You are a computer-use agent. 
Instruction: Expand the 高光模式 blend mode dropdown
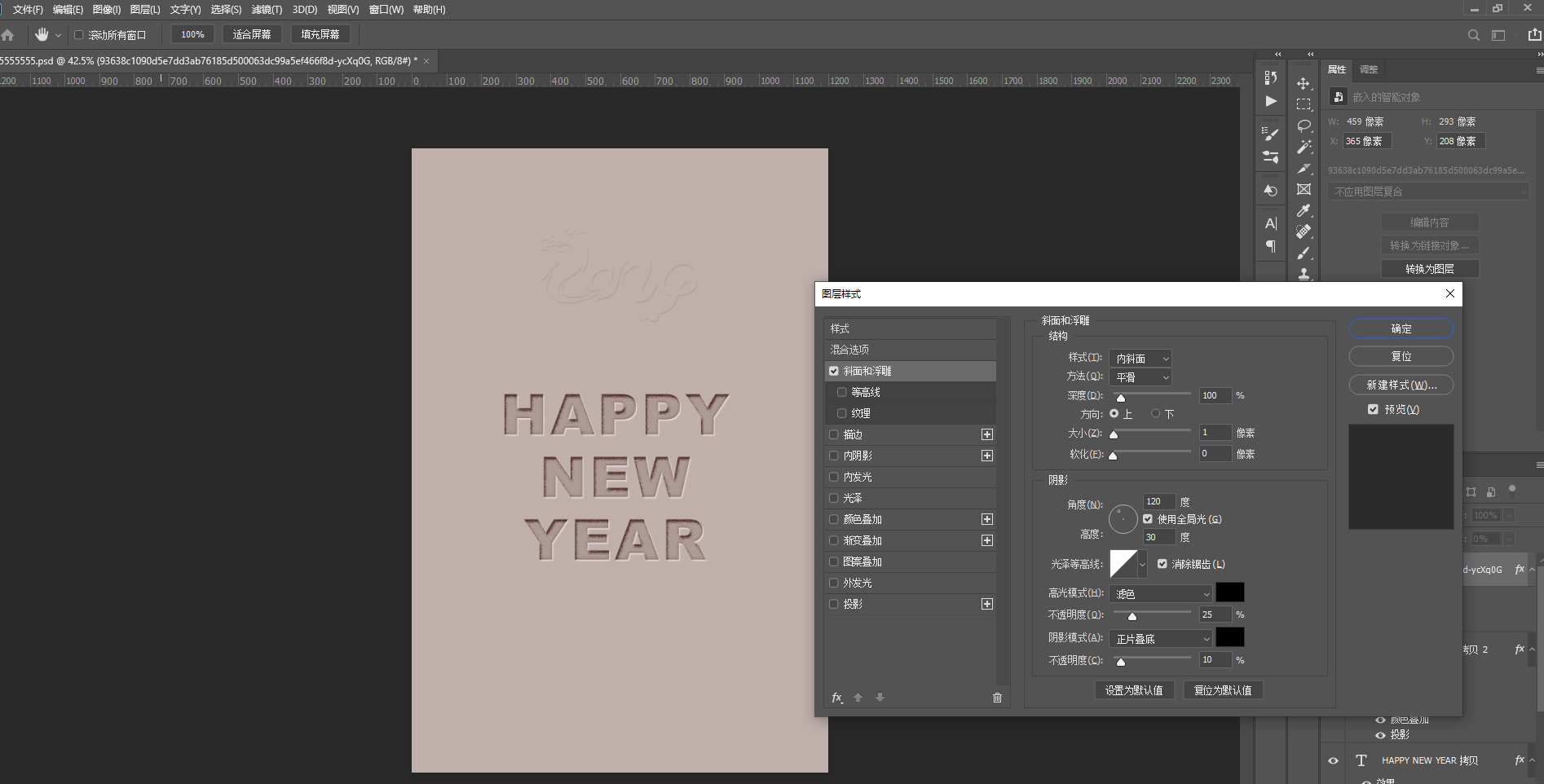click(x=1161, y=594)
